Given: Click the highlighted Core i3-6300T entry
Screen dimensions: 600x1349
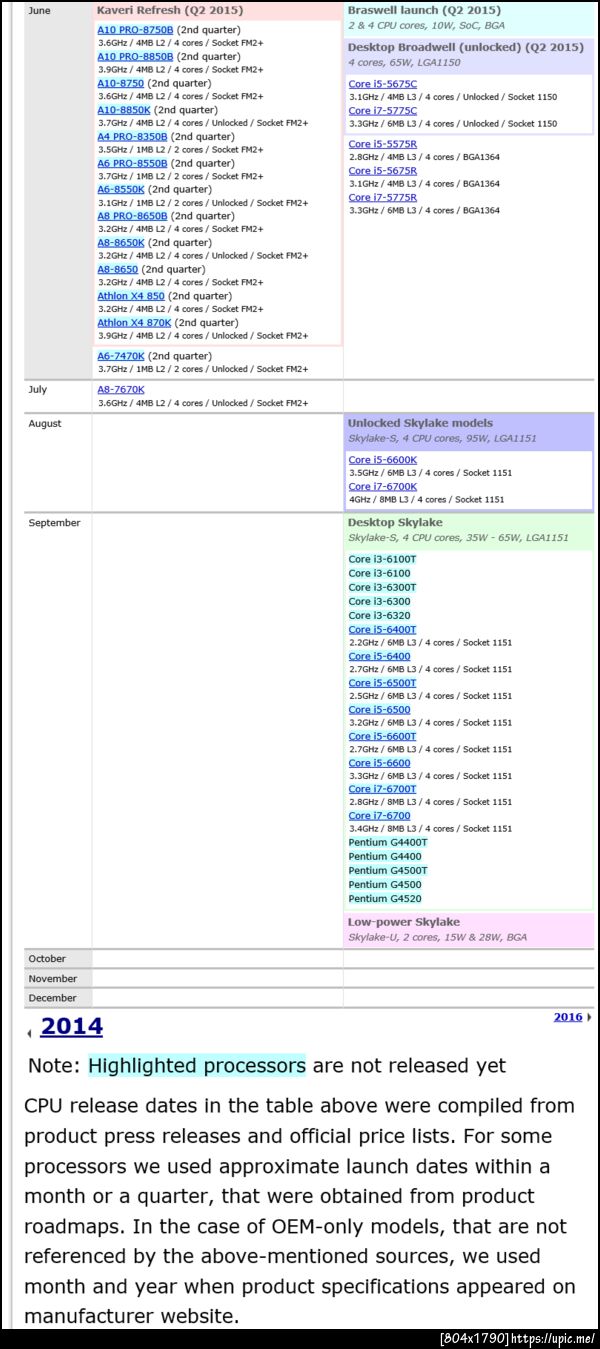Looking at the screenshot, I should [x=383, y=587].
